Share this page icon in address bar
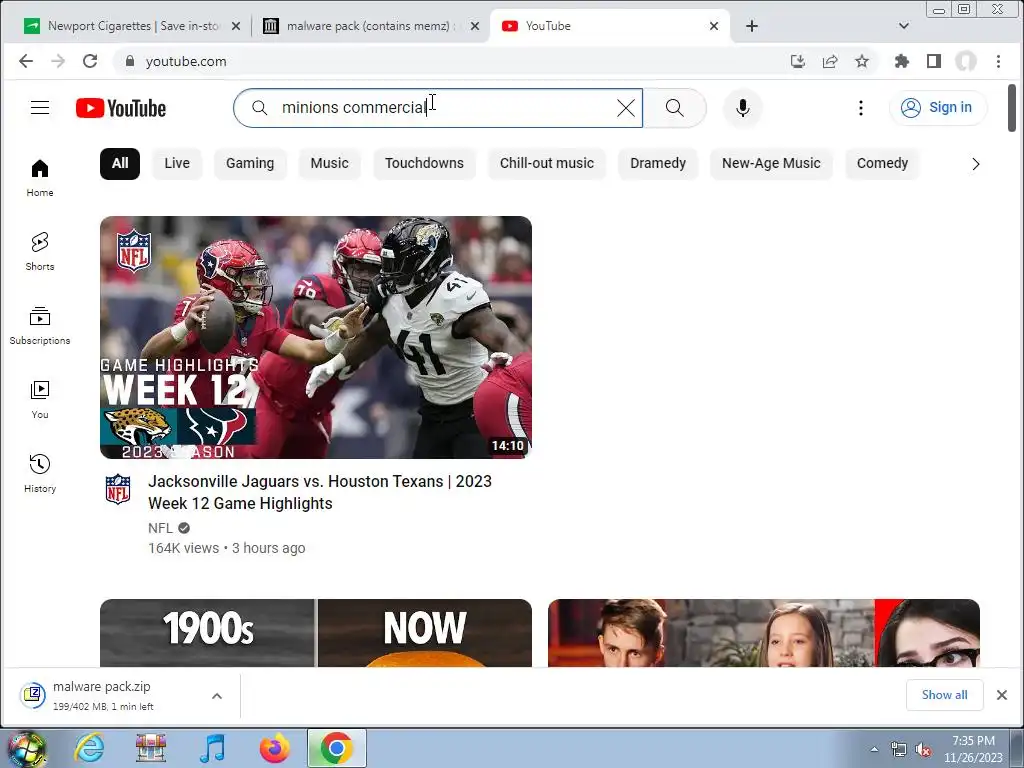This screenshot has height=768, width=1024. click(830, 61)
